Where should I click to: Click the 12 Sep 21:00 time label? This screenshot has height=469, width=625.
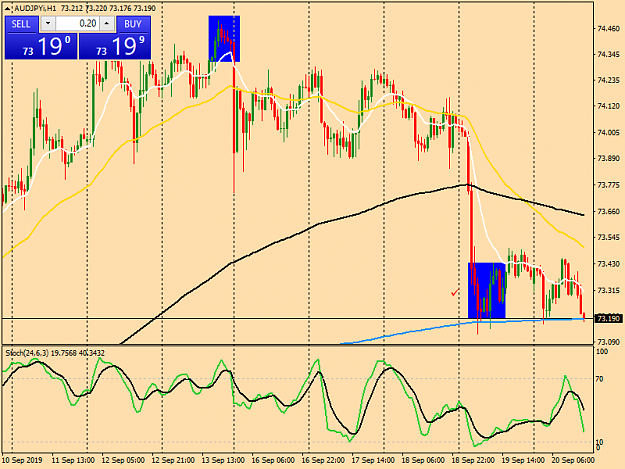coord(173,460)
